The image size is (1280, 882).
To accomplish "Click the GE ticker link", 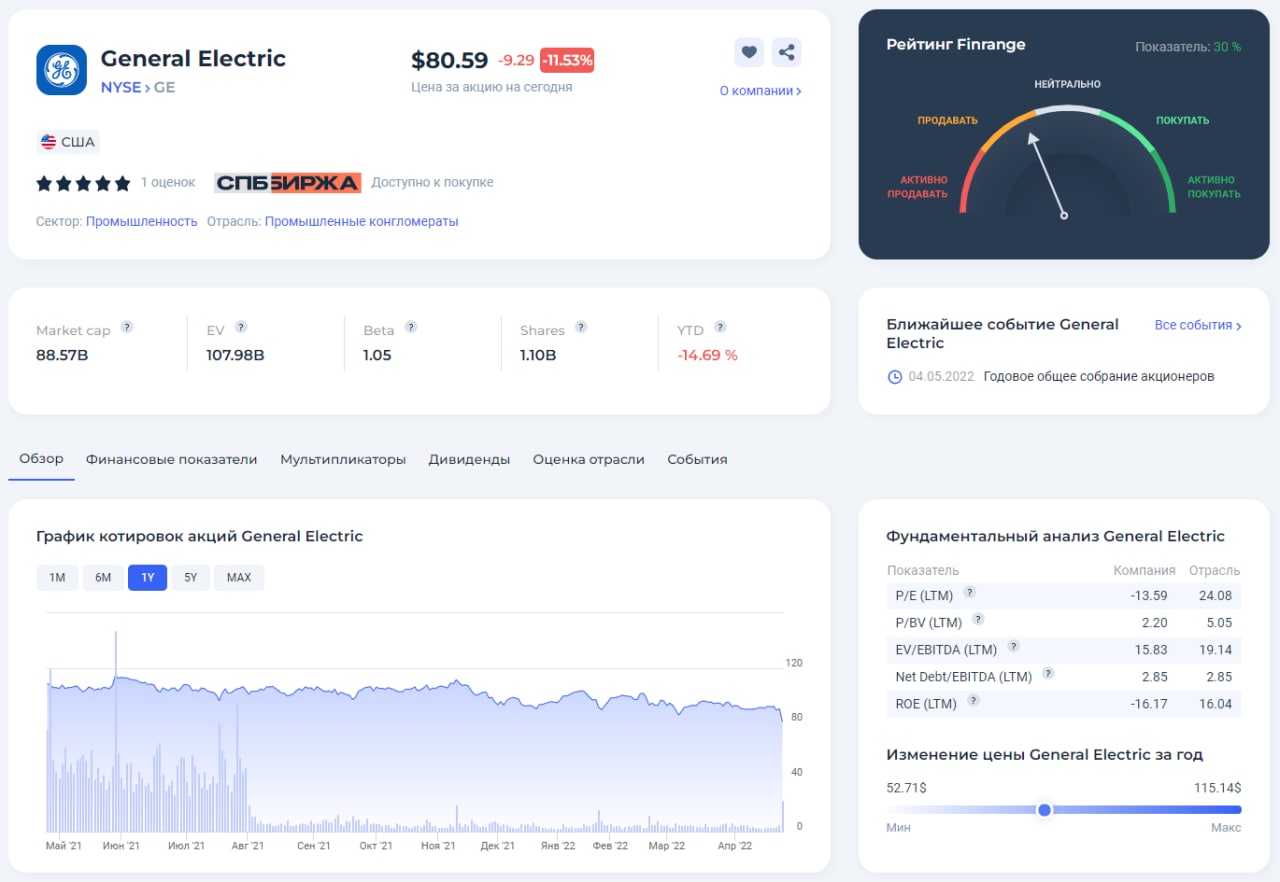I will 164,87.
